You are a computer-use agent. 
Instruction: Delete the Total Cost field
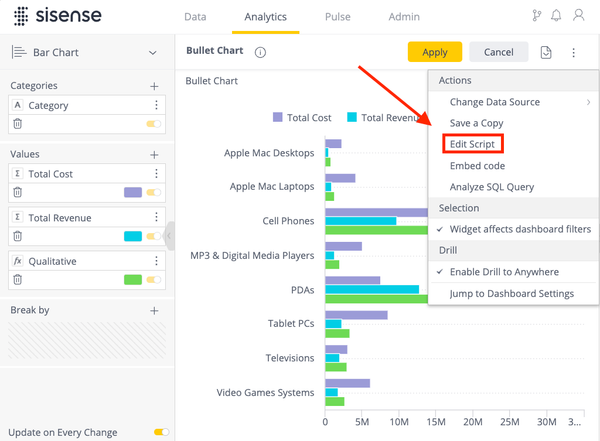point(18,192)
